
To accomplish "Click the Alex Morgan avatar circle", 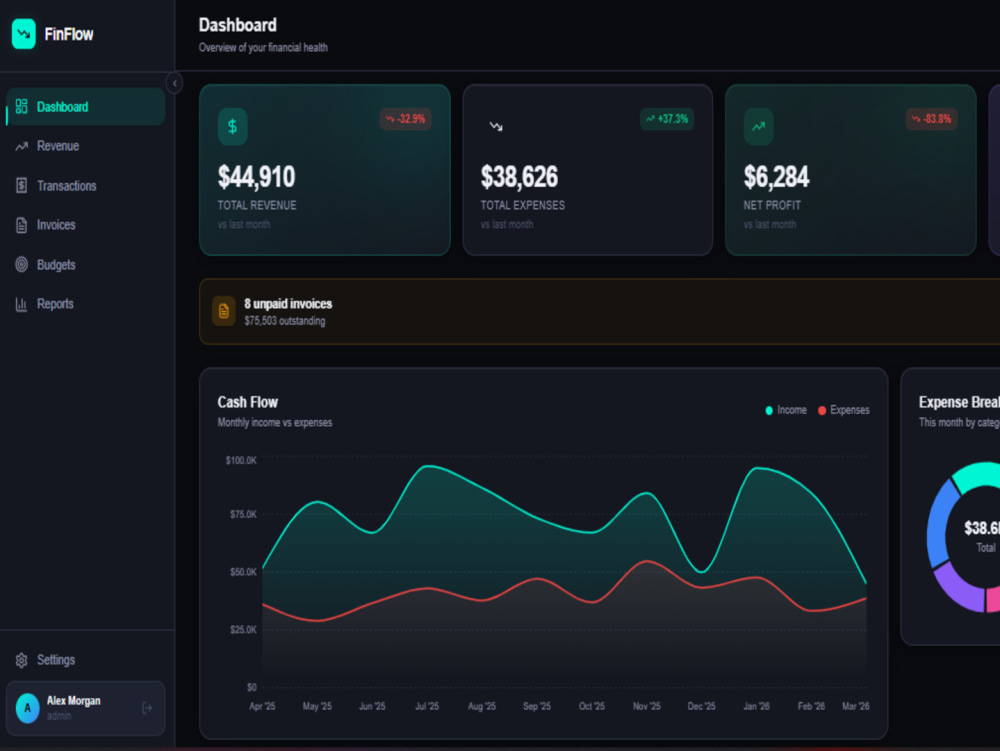I will (x=27, y=708).
